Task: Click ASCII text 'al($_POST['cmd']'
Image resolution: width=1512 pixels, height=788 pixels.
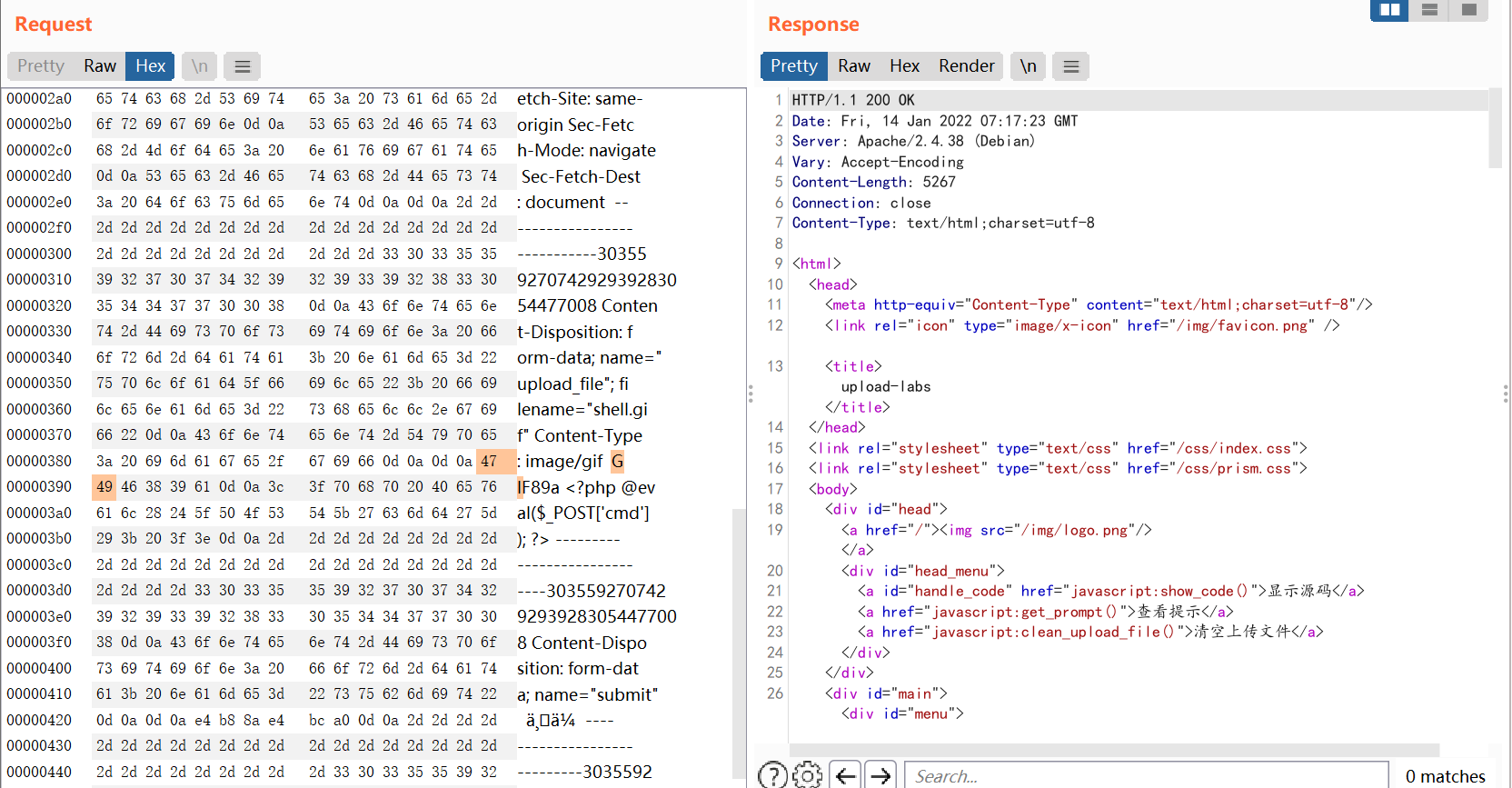Action: point(583,514)
